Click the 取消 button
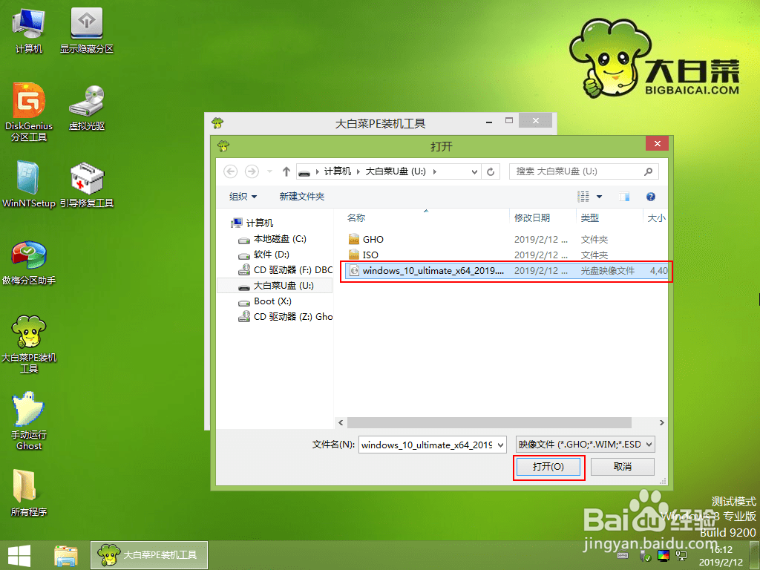This screenshot has height=570, width=760. click(x=622, y=467)
